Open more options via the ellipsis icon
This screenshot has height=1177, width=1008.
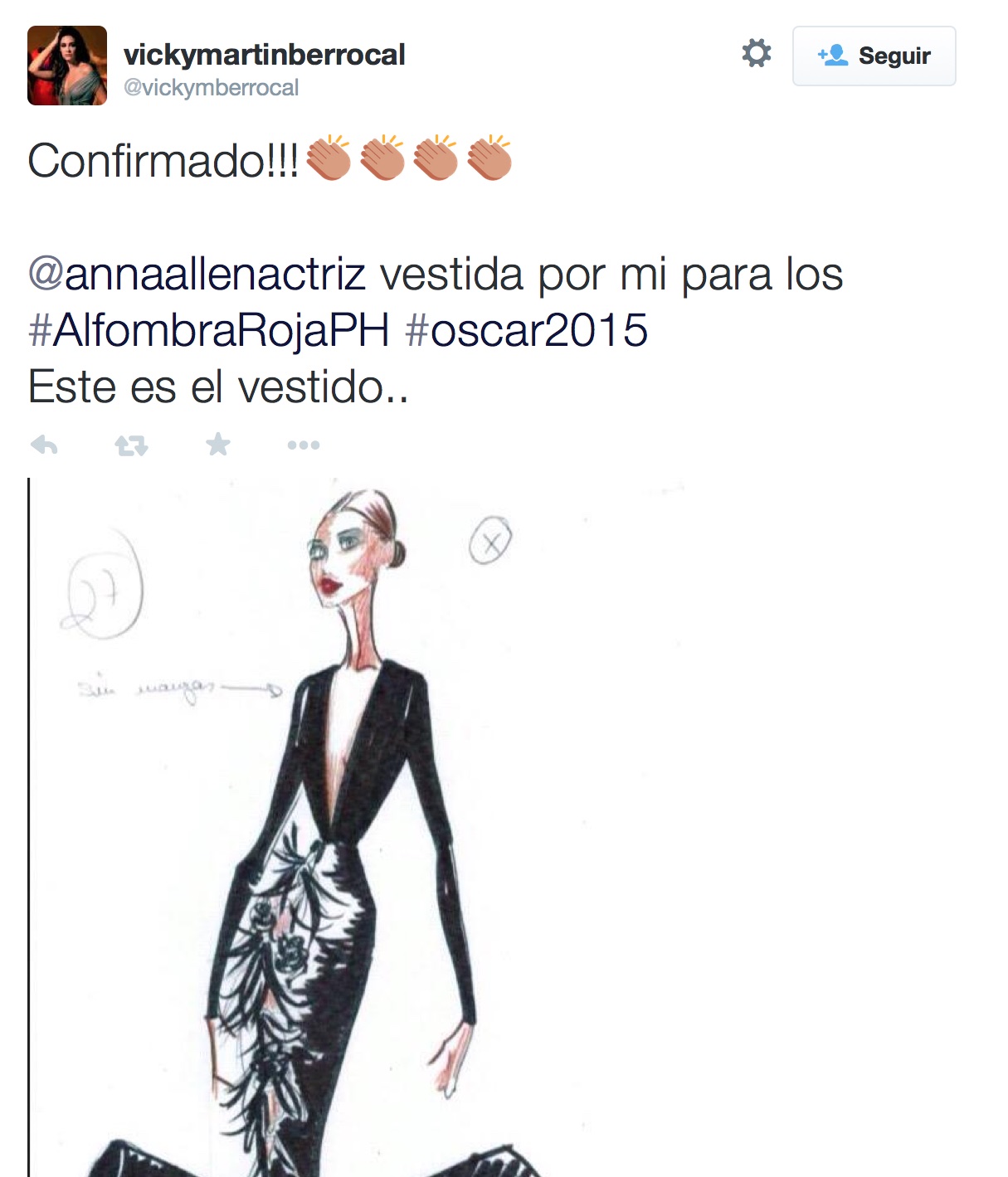point(304,445)
